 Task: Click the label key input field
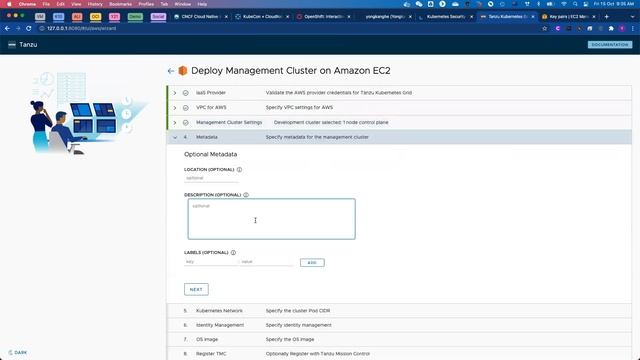click(210, 262)
